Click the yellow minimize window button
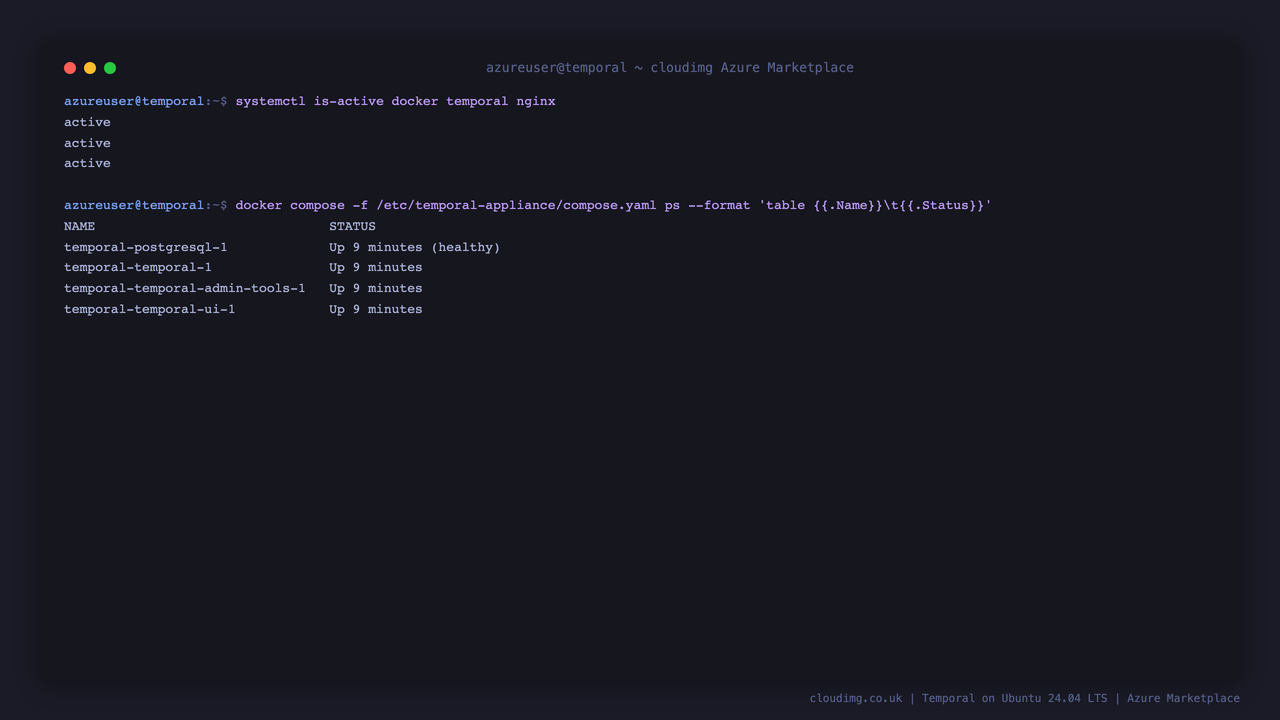1280x720 pixels. click(x=90, y=68)
